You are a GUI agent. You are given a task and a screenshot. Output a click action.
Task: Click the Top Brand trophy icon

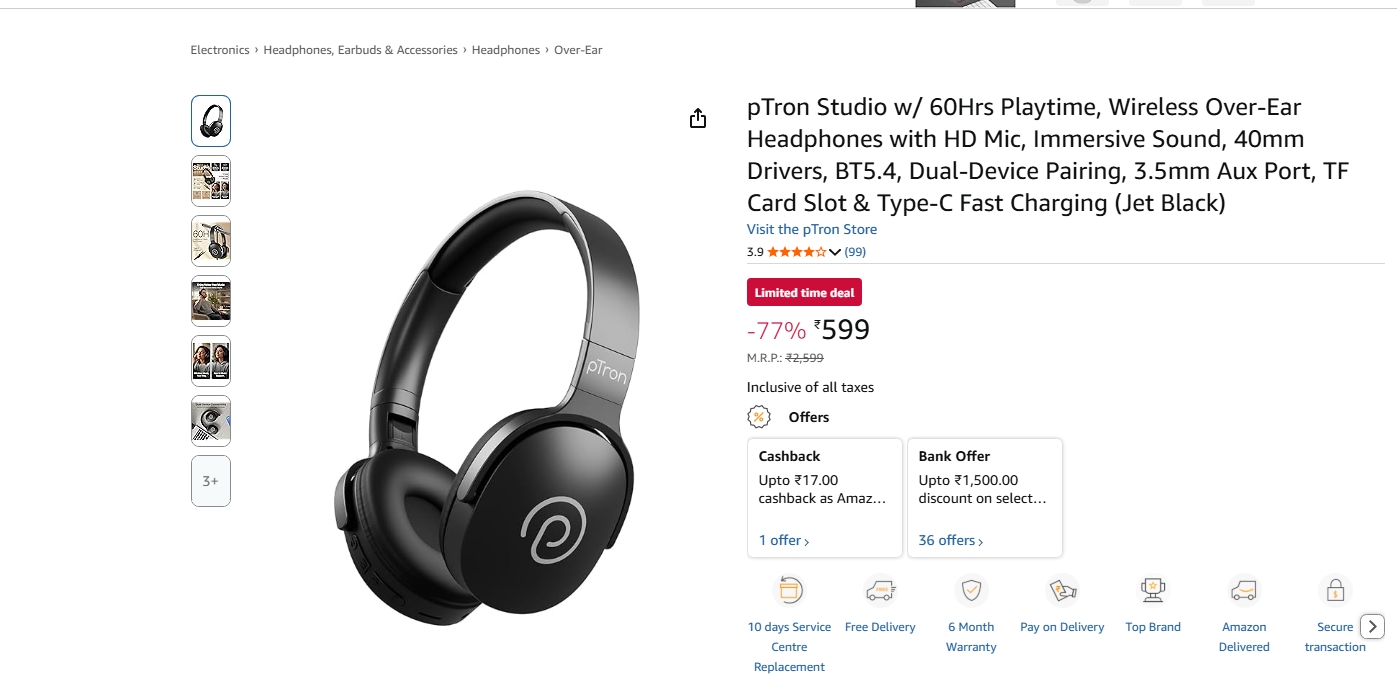1153,590
